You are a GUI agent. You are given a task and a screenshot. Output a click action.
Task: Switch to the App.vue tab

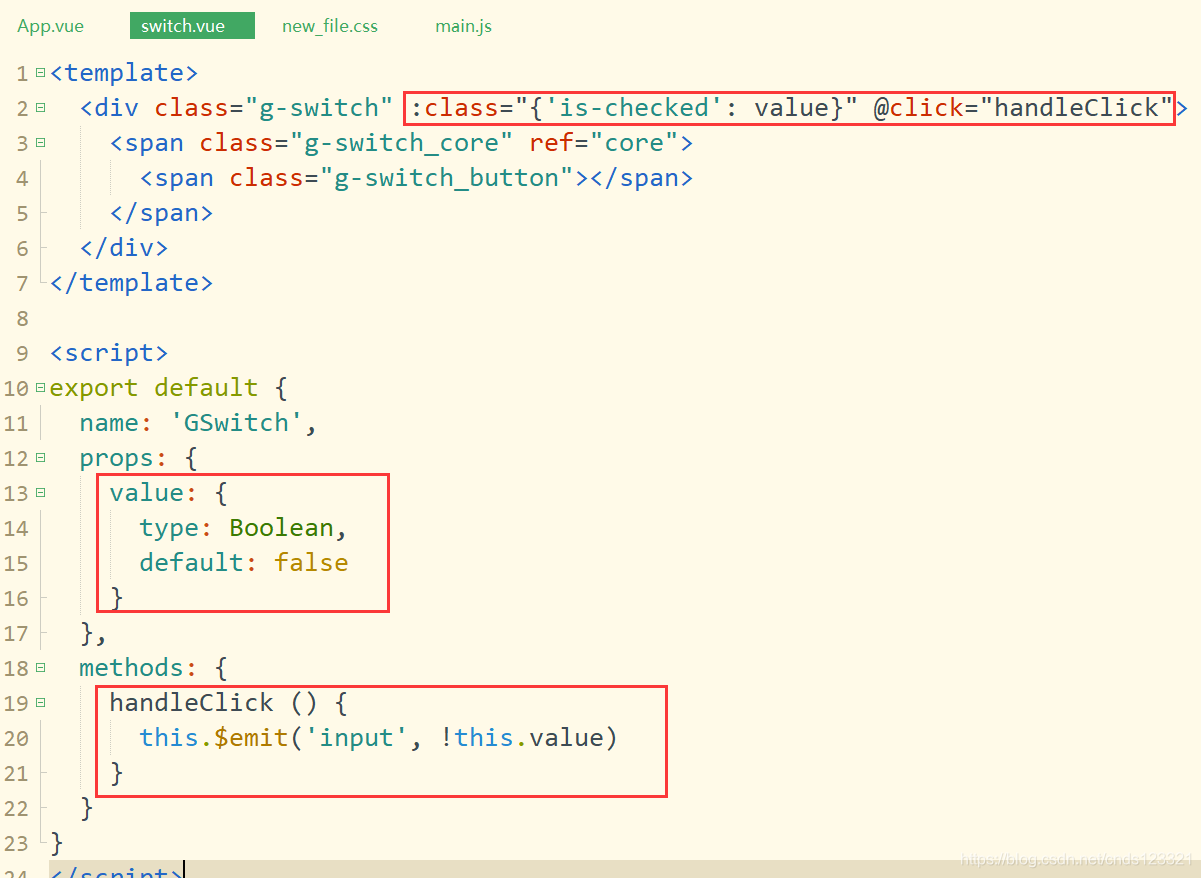pyautogui.click(x=50, y=26)
